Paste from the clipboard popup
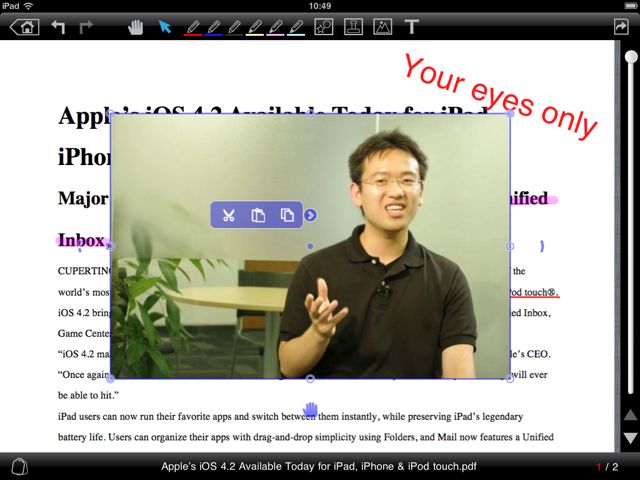The height and width of the screenshot is (480, 640). pos(258,215)
